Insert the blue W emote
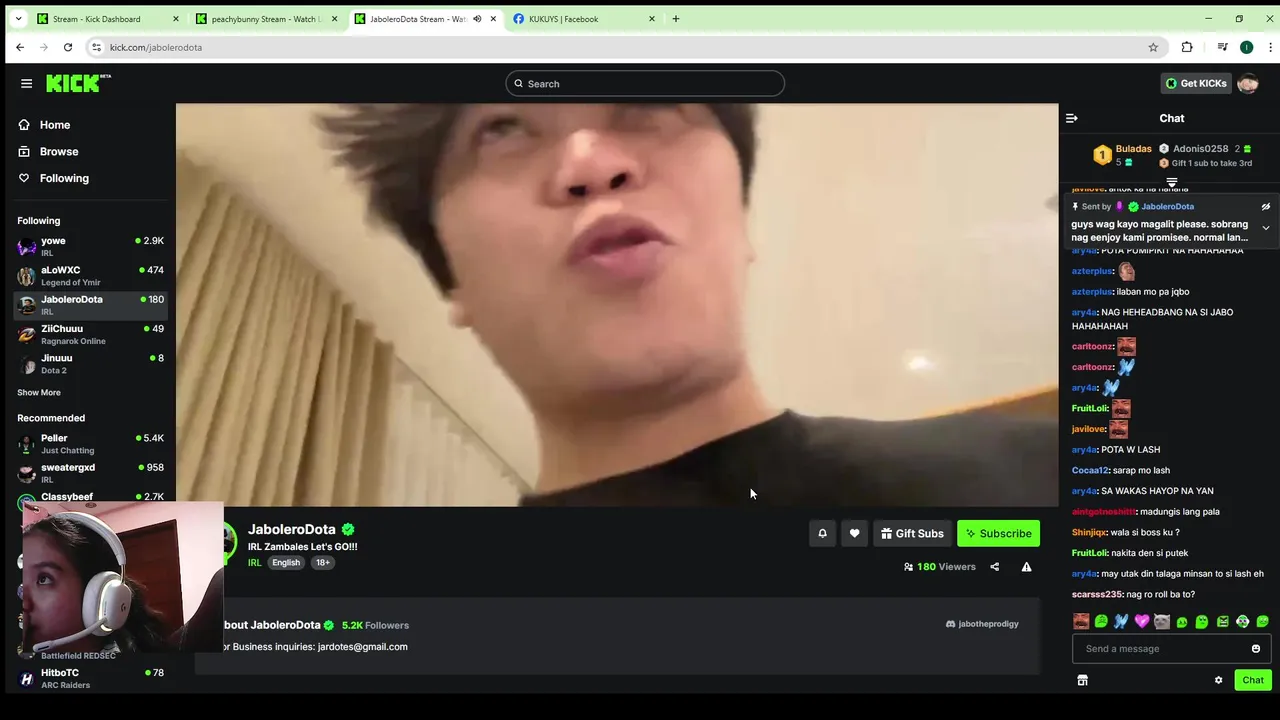1280x720 pixels. point(1121,622)
